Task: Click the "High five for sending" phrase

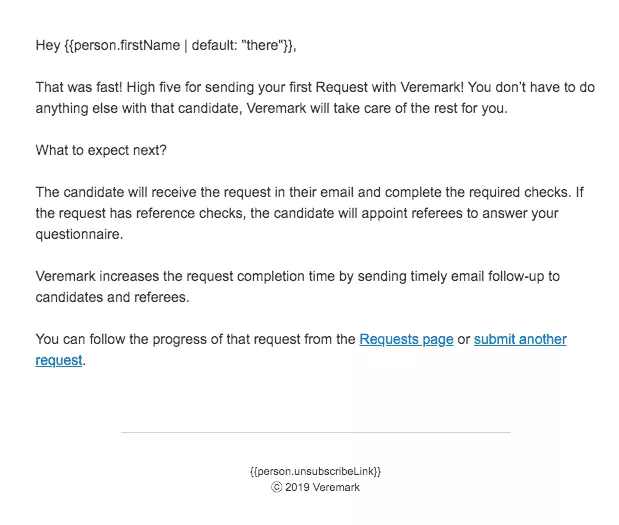Action: pos(190,87)
